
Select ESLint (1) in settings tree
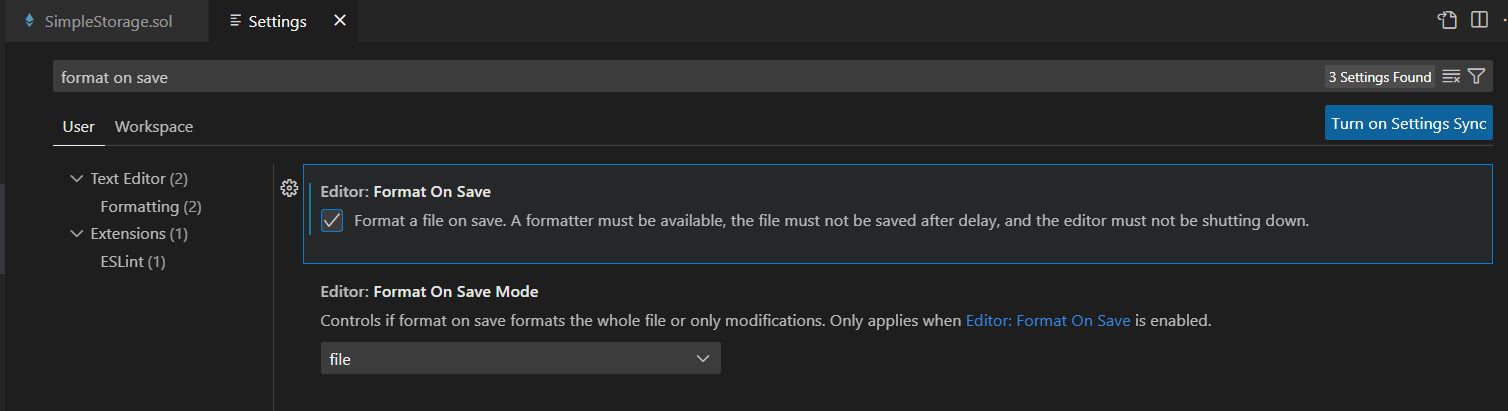(133, 262)
